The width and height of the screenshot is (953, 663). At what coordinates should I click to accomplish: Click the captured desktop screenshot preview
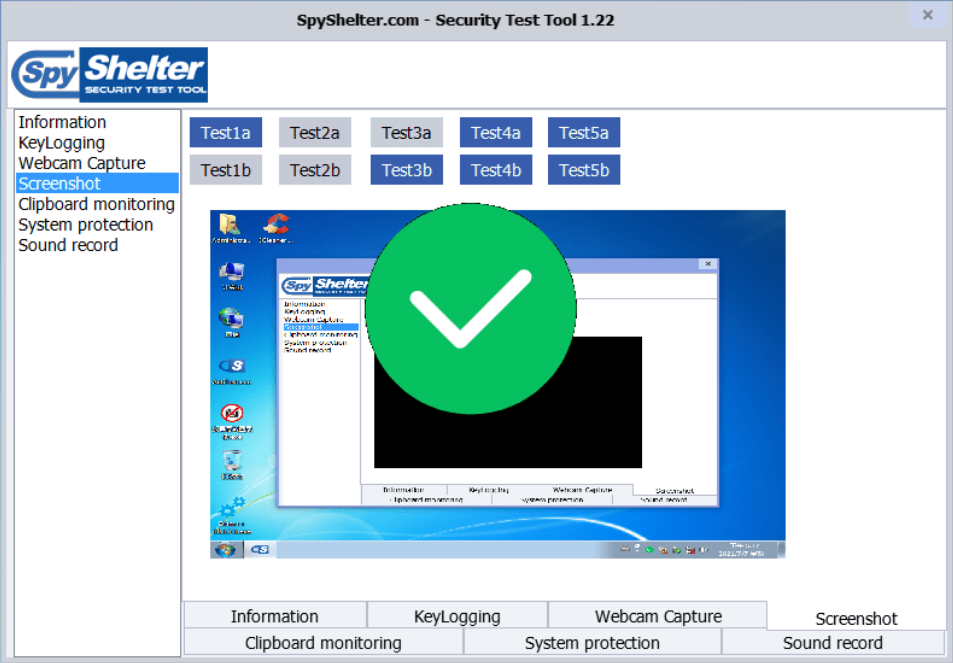pyautogui.click(x=498, y=384)
